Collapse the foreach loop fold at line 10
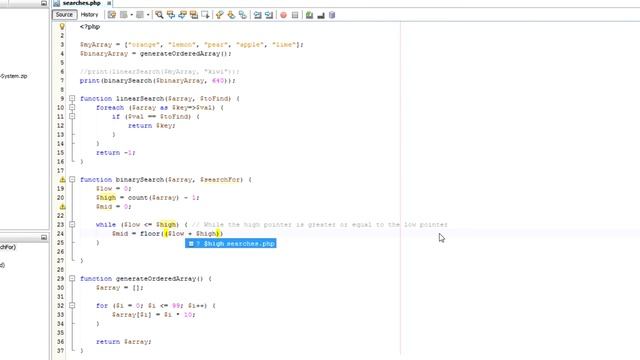The image size is (640, 360). click(72, 107)
